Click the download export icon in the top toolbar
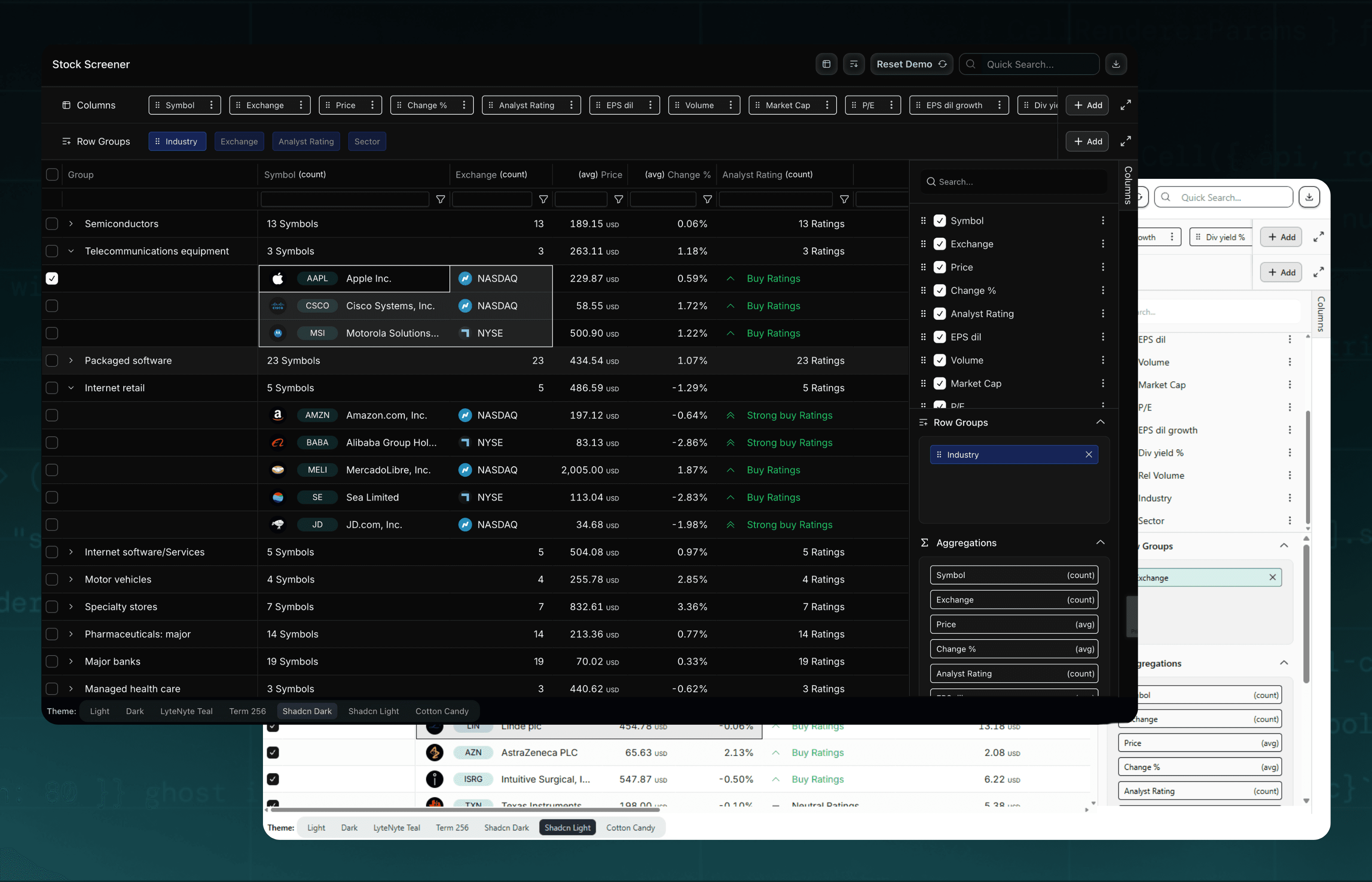1372x882 pixels. [x=1115, y=64]
